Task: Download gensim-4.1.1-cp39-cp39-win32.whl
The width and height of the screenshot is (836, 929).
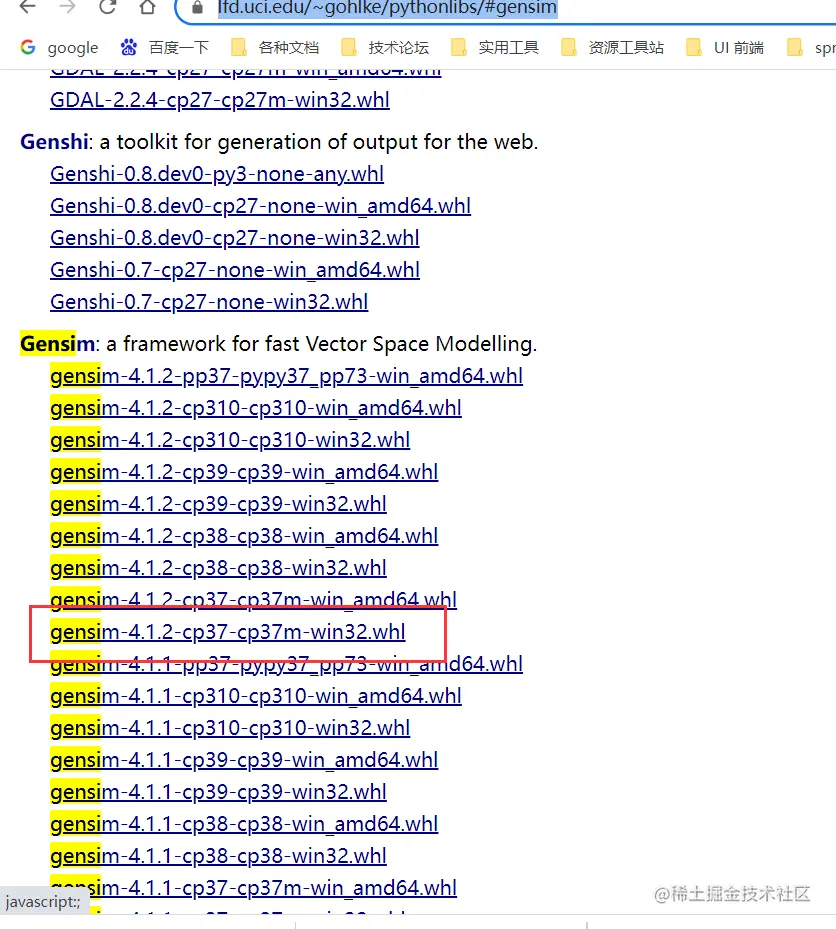Action: tap(219, 792)
